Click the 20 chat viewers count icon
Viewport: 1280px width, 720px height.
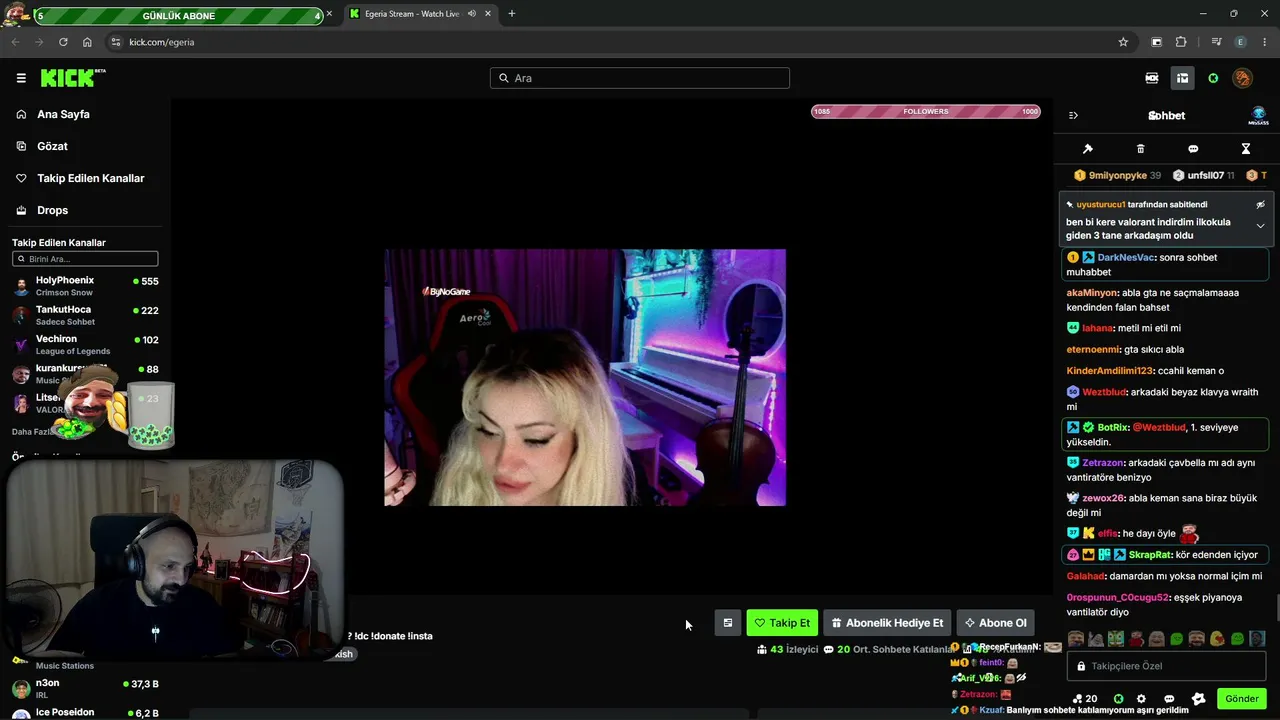(1084, 699)
